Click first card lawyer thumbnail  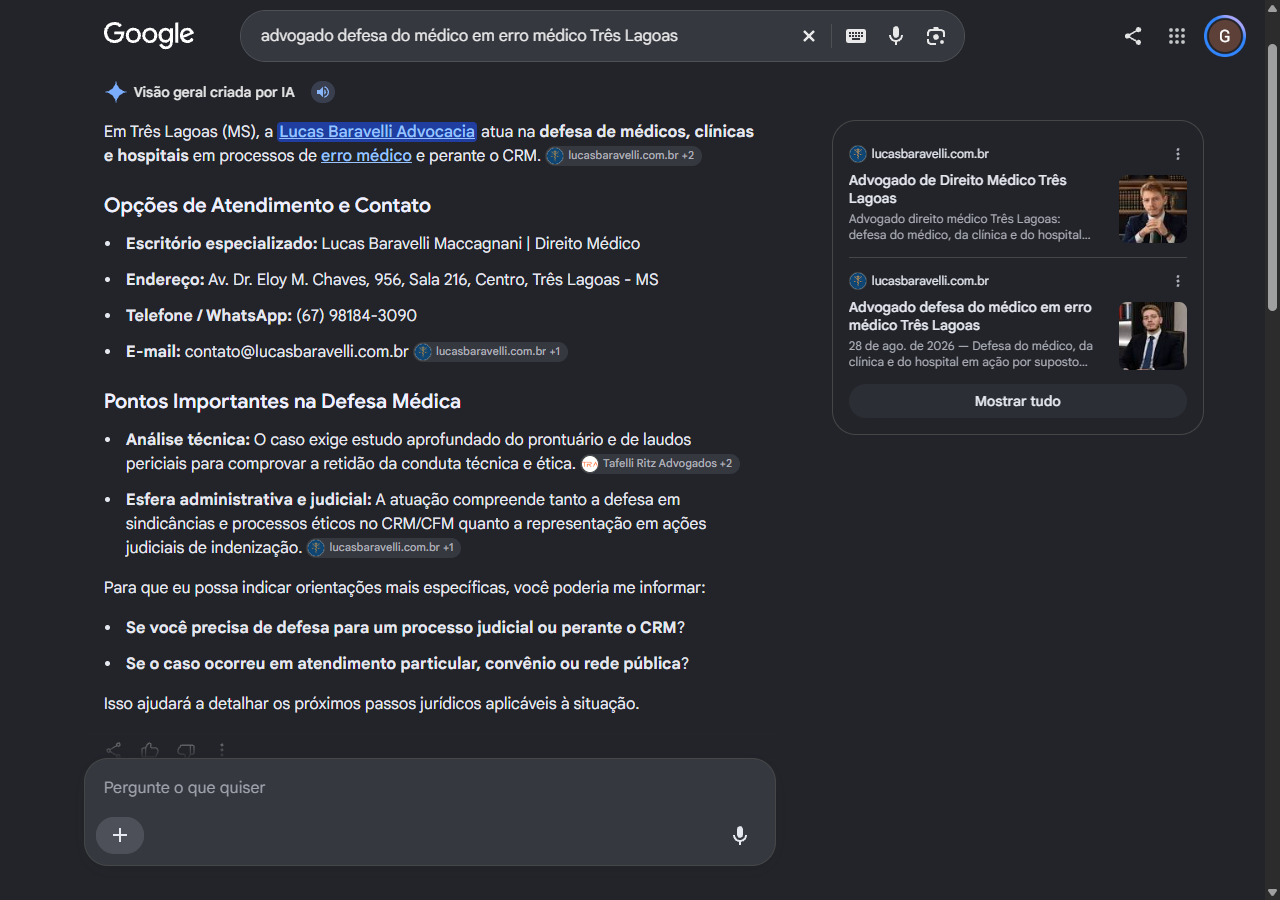[1153, 209]
